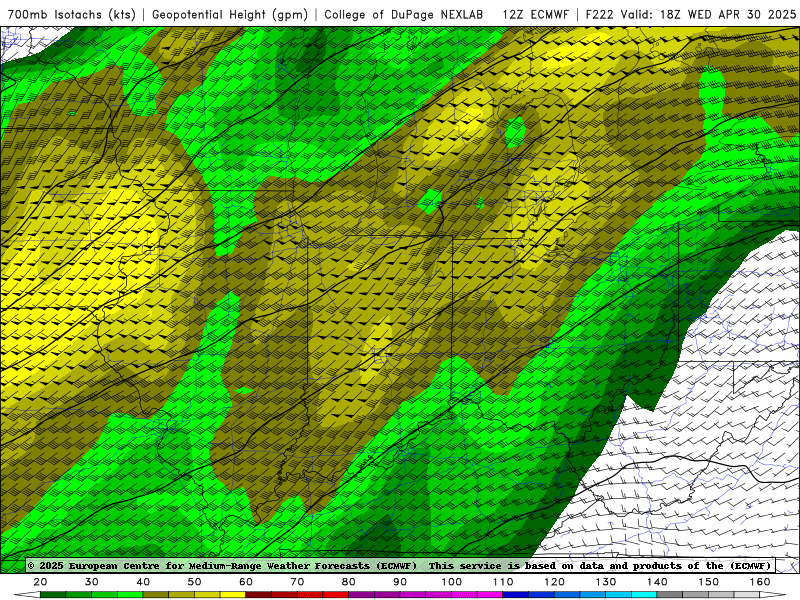800x600 pixels.
Task: Click the '20' label on the color scale
Action: click(x=40, y=582)
